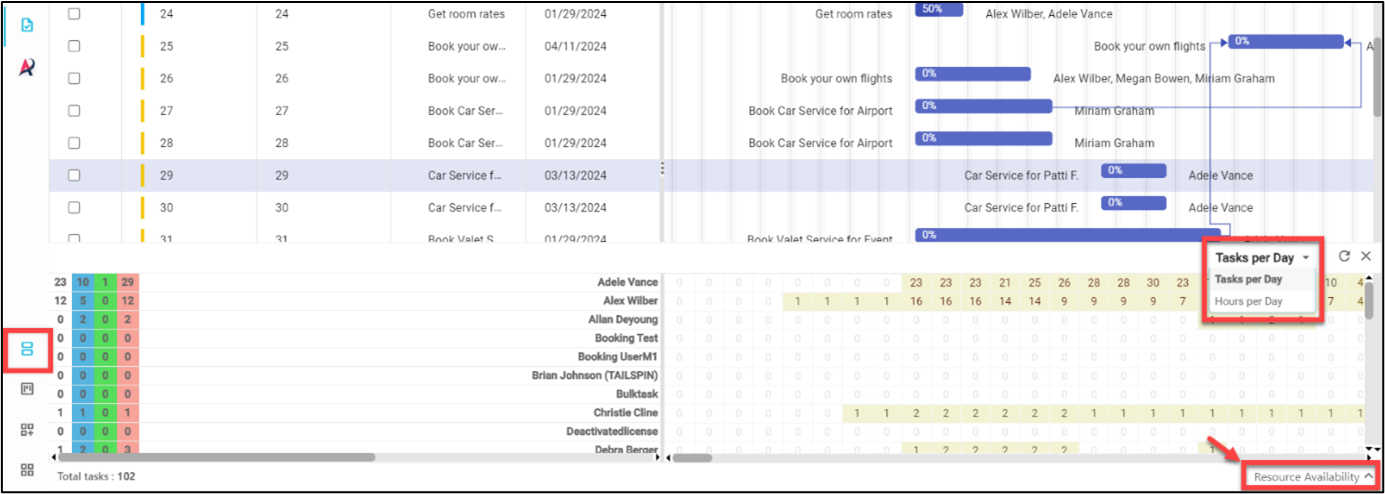This screenshot has height=494, width=1385.
Task: Click the board view icon in sidebar
Action: tap(27, 389)
